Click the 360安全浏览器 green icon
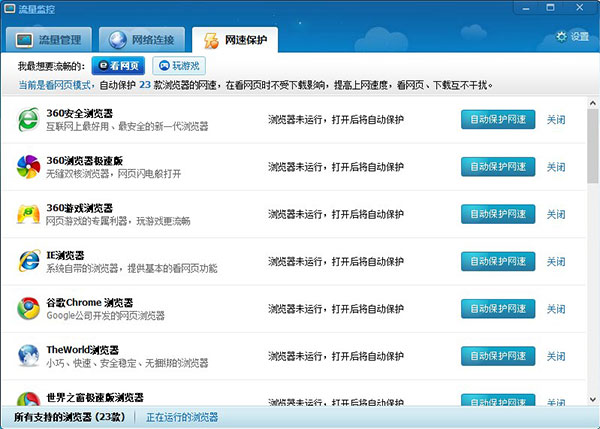This screenshot has width=600, height=429. (29, 119)
